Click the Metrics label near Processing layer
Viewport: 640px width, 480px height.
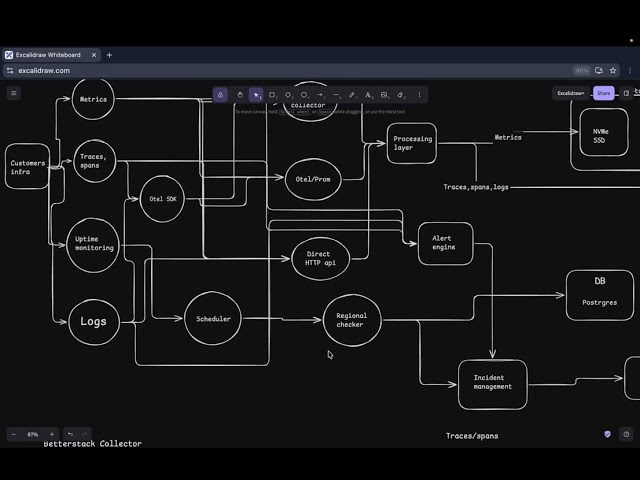point(508,138)
